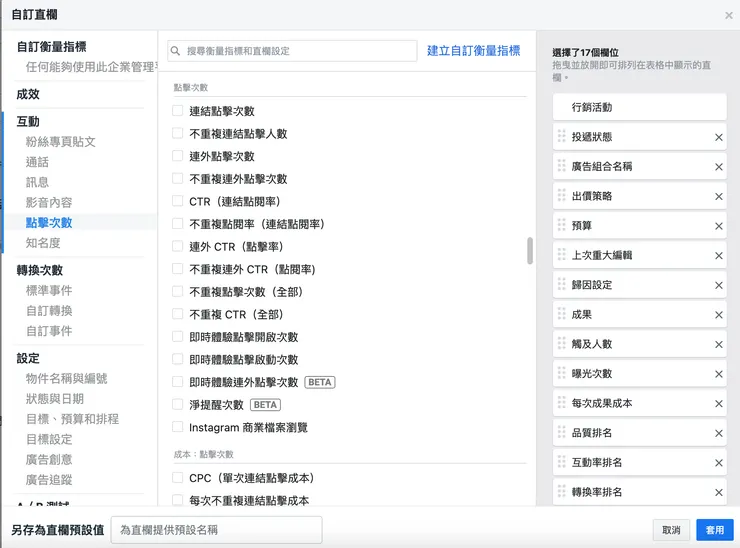This screenshot has height=548, width=740.
Task: Grab the drag handle of 出價策略
Action: pos(561,195)
